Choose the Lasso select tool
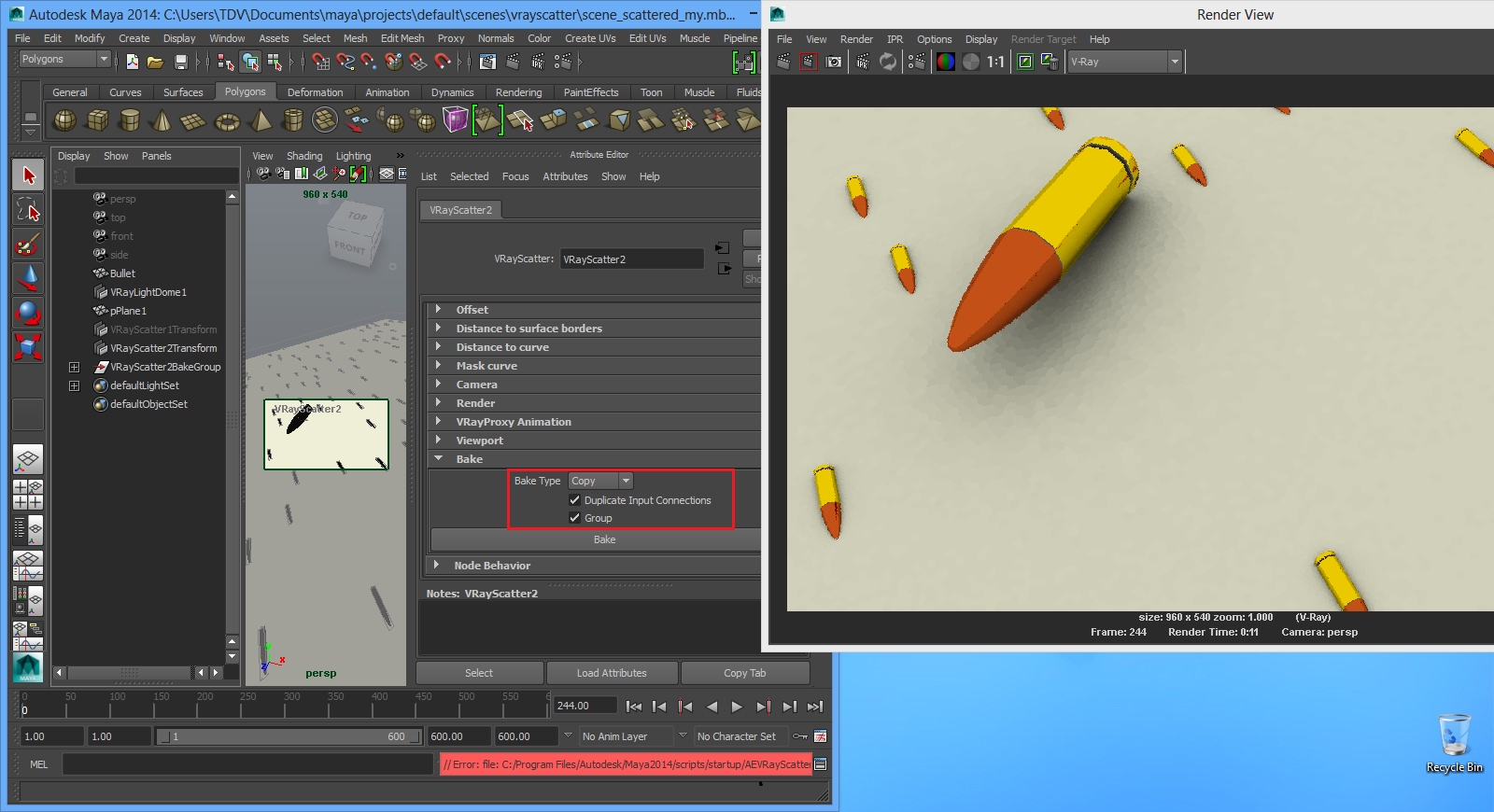 tap(28, 209)
